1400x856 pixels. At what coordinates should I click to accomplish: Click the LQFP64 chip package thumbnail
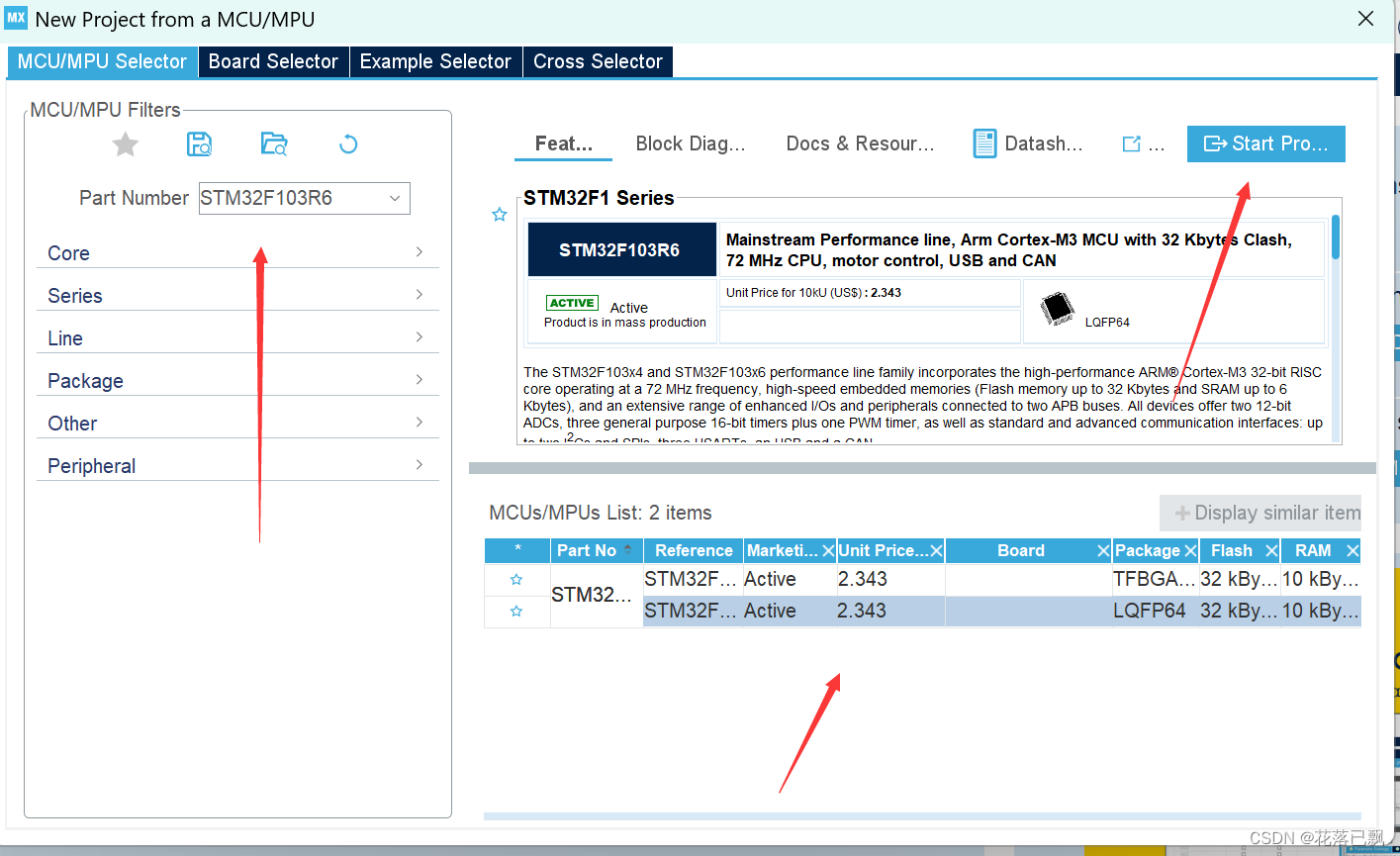point(1058,310)
